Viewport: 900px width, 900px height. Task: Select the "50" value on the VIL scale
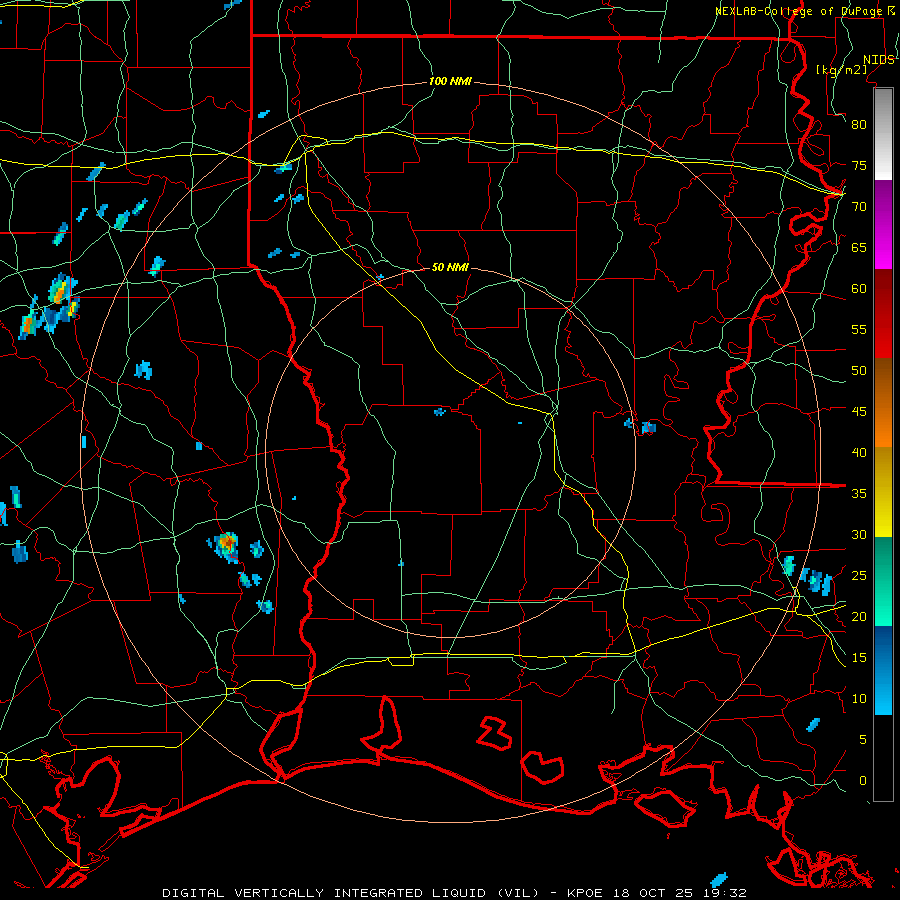click(x=859, y=371)
